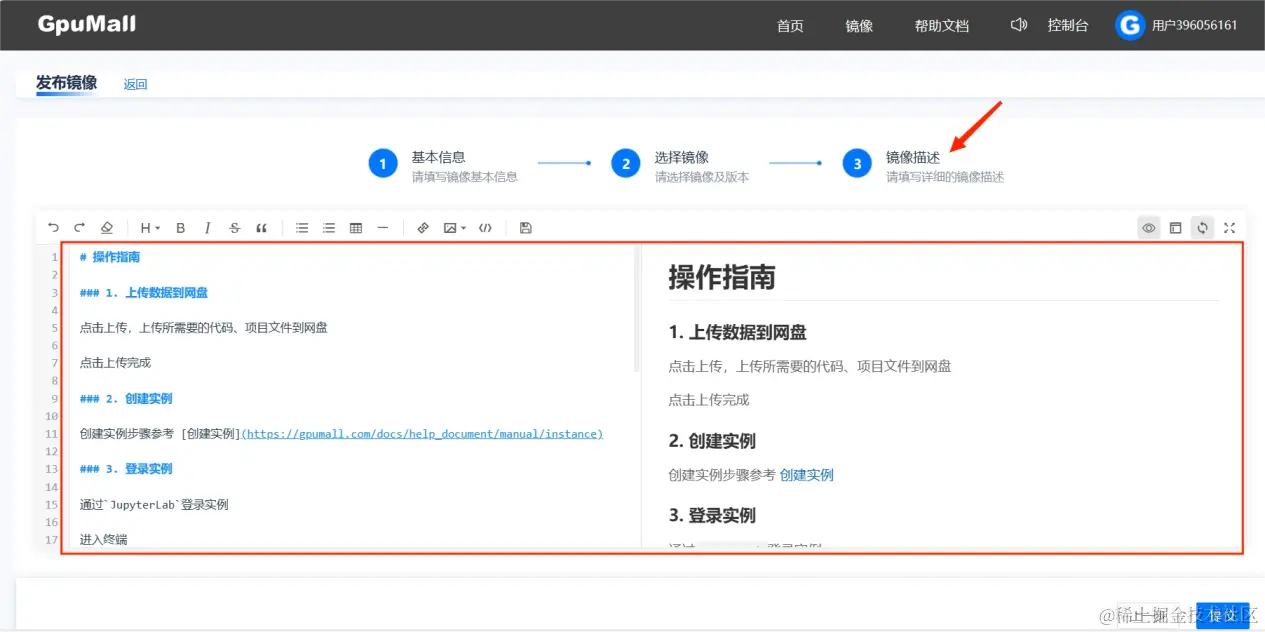Select the 发布镜像 tab heading
Image resolution: width=1265 pixels, height=632 pixels.
(x=67, y=83)
